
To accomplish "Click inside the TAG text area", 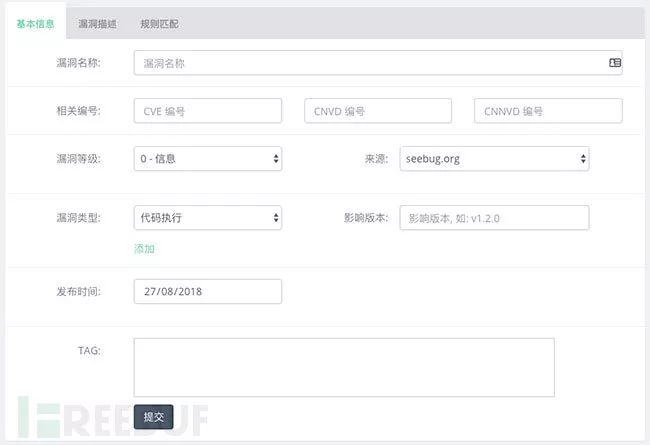I will pos(344,367).
